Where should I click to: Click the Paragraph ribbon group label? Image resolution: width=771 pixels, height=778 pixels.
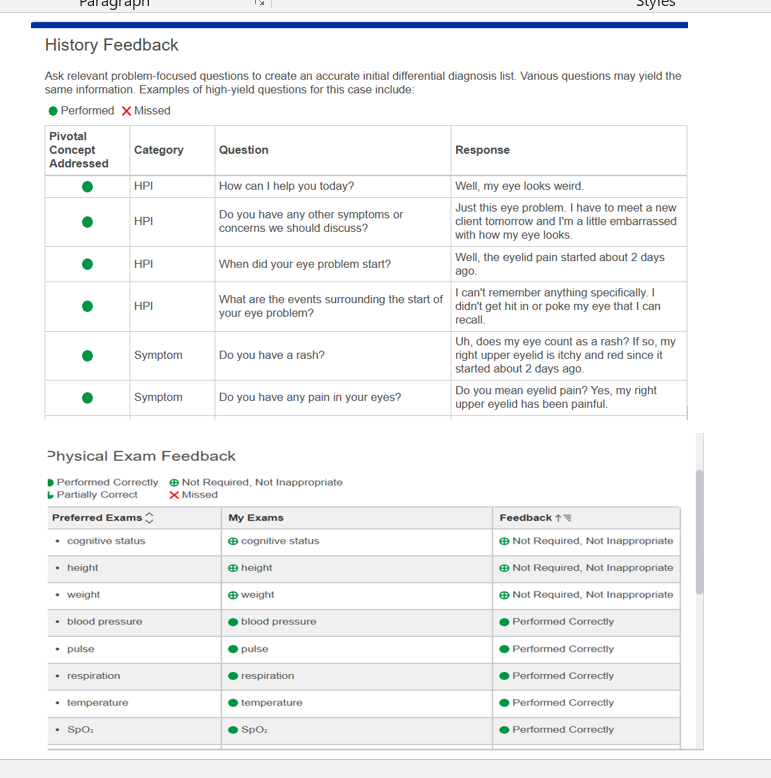point(115,4)
